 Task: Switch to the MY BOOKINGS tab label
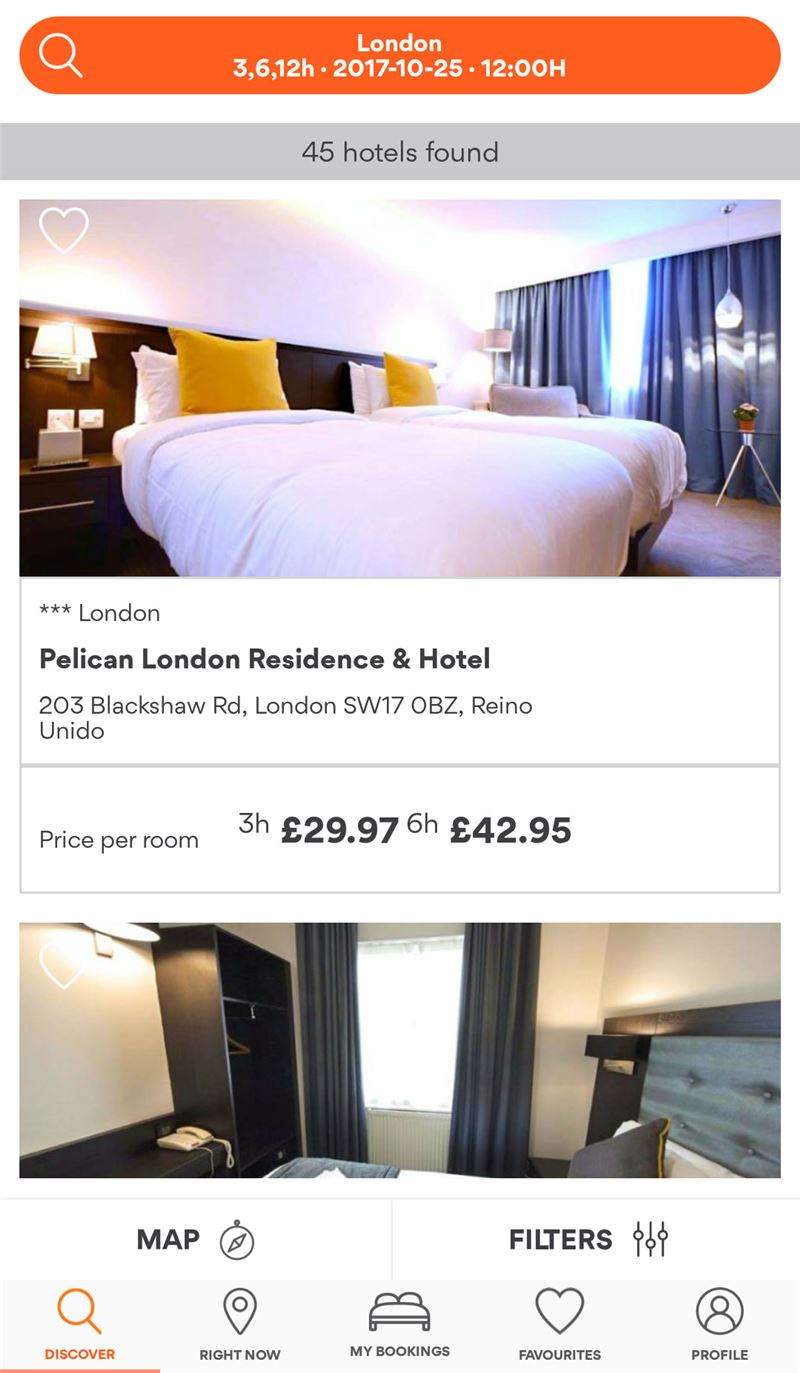click(400, 1351)
